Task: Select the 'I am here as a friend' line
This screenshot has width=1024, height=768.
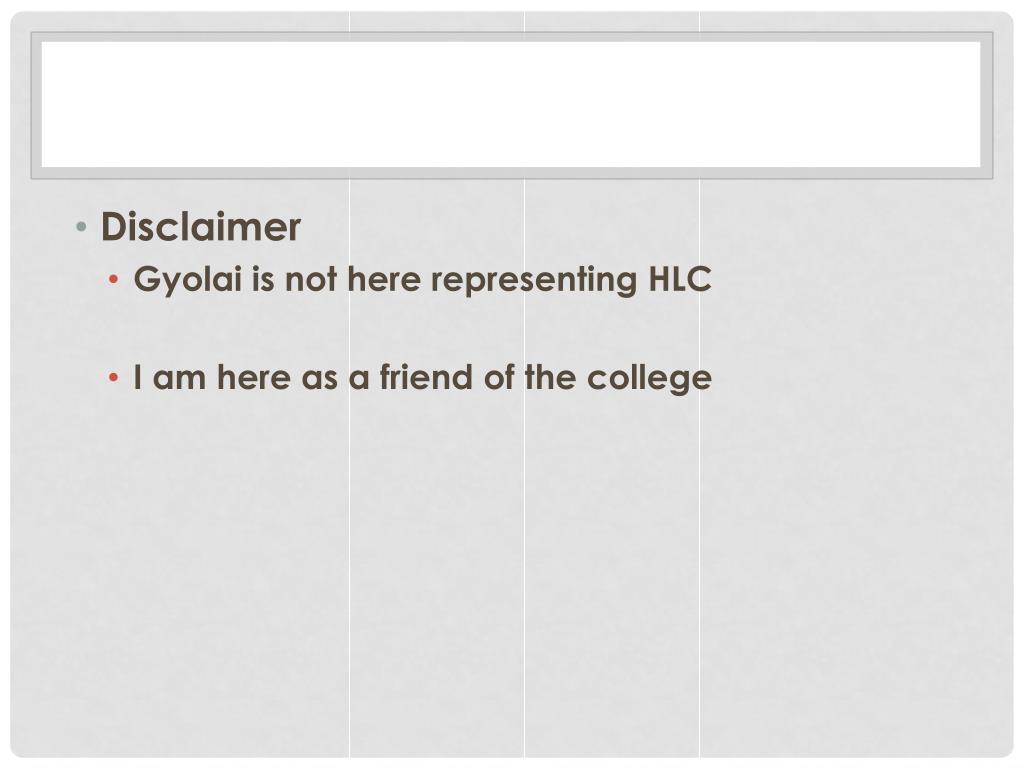Action: tap(423, 379)
